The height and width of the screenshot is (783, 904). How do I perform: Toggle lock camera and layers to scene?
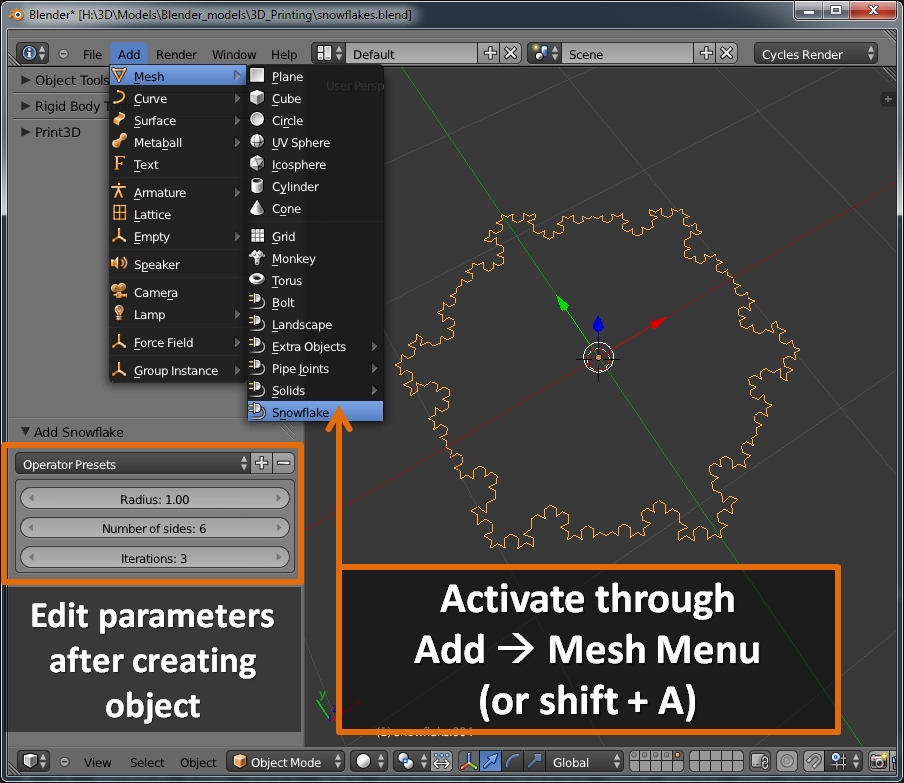coord(760,761)
